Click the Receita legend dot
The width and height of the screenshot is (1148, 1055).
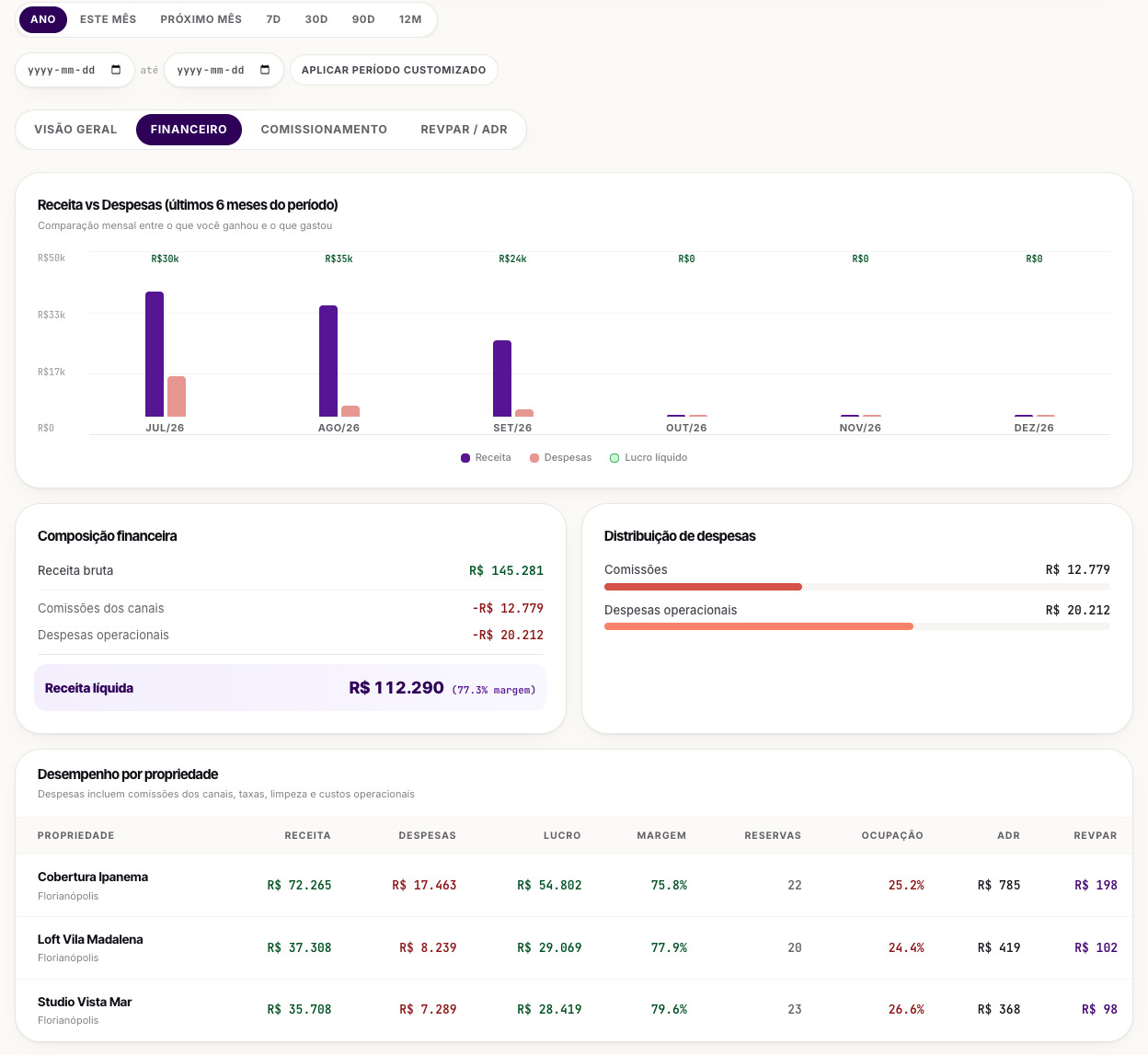[x=465, y=458]
